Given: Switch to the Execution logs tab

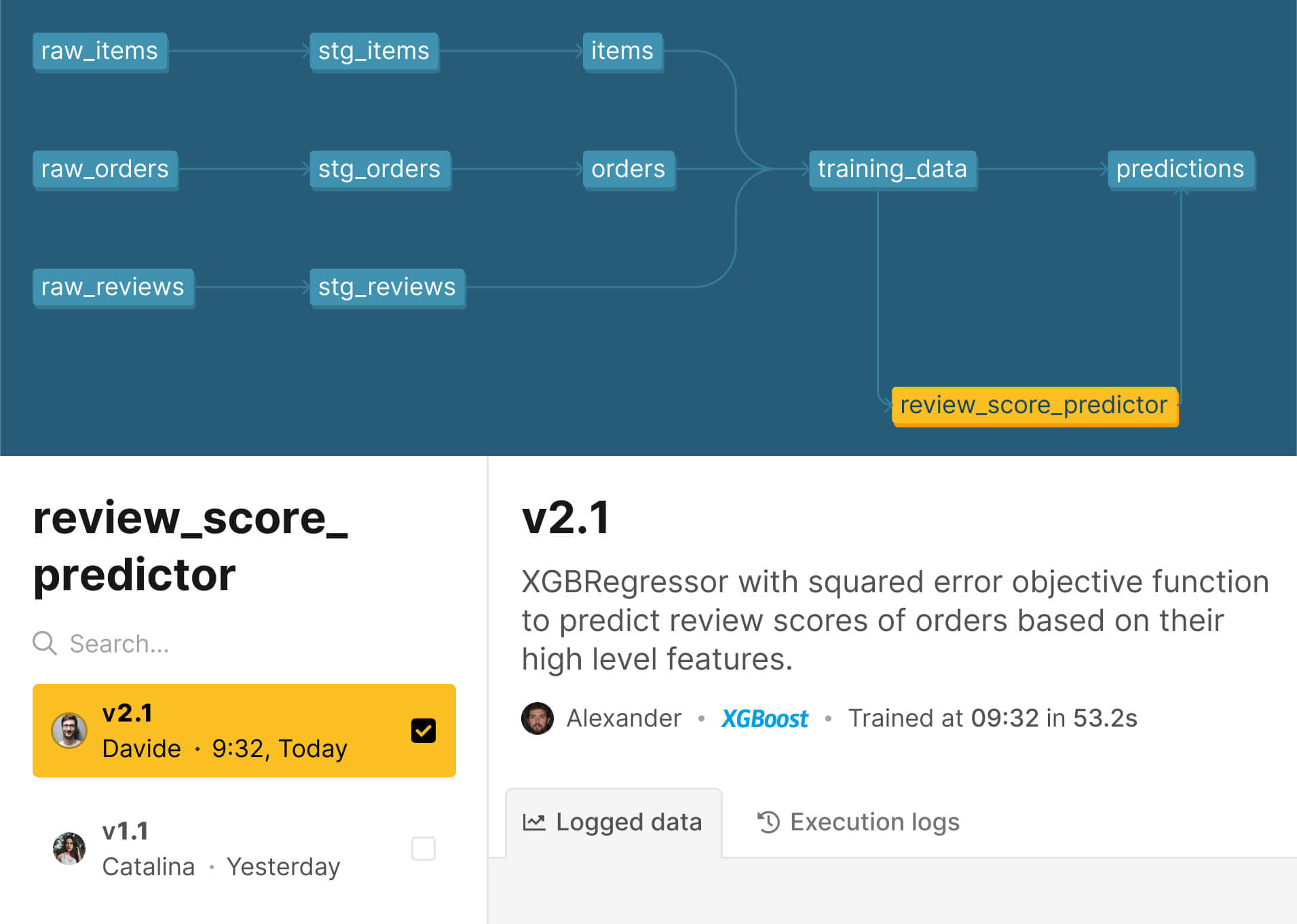Looking at the screenshot, I should pos(858,822).
